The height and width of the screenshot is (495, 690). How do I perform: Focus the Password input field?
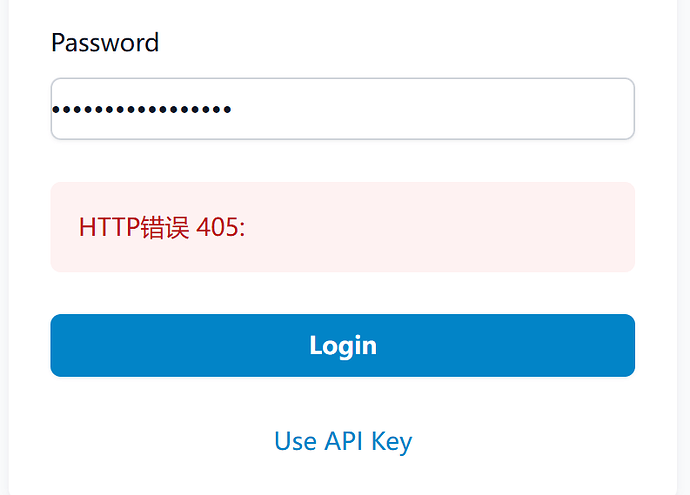342,109
